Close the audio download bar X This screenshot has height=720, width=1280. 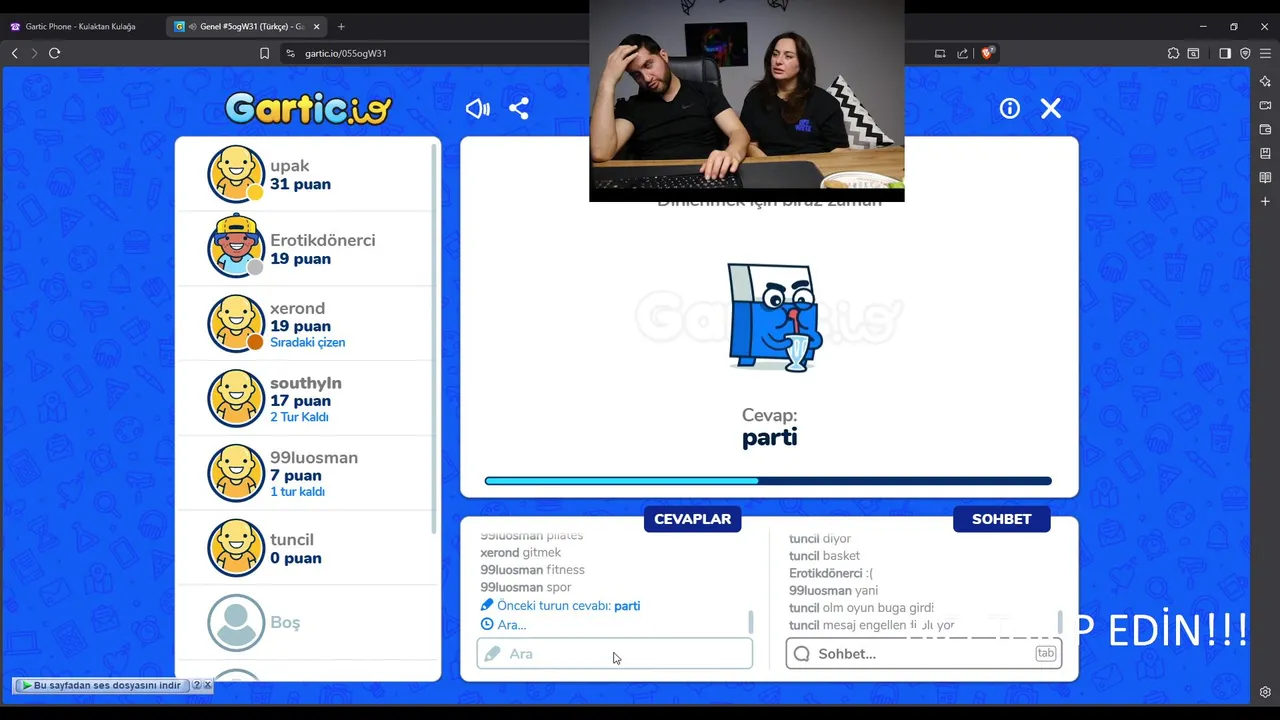pyautogui.click(x=208, y=685)
